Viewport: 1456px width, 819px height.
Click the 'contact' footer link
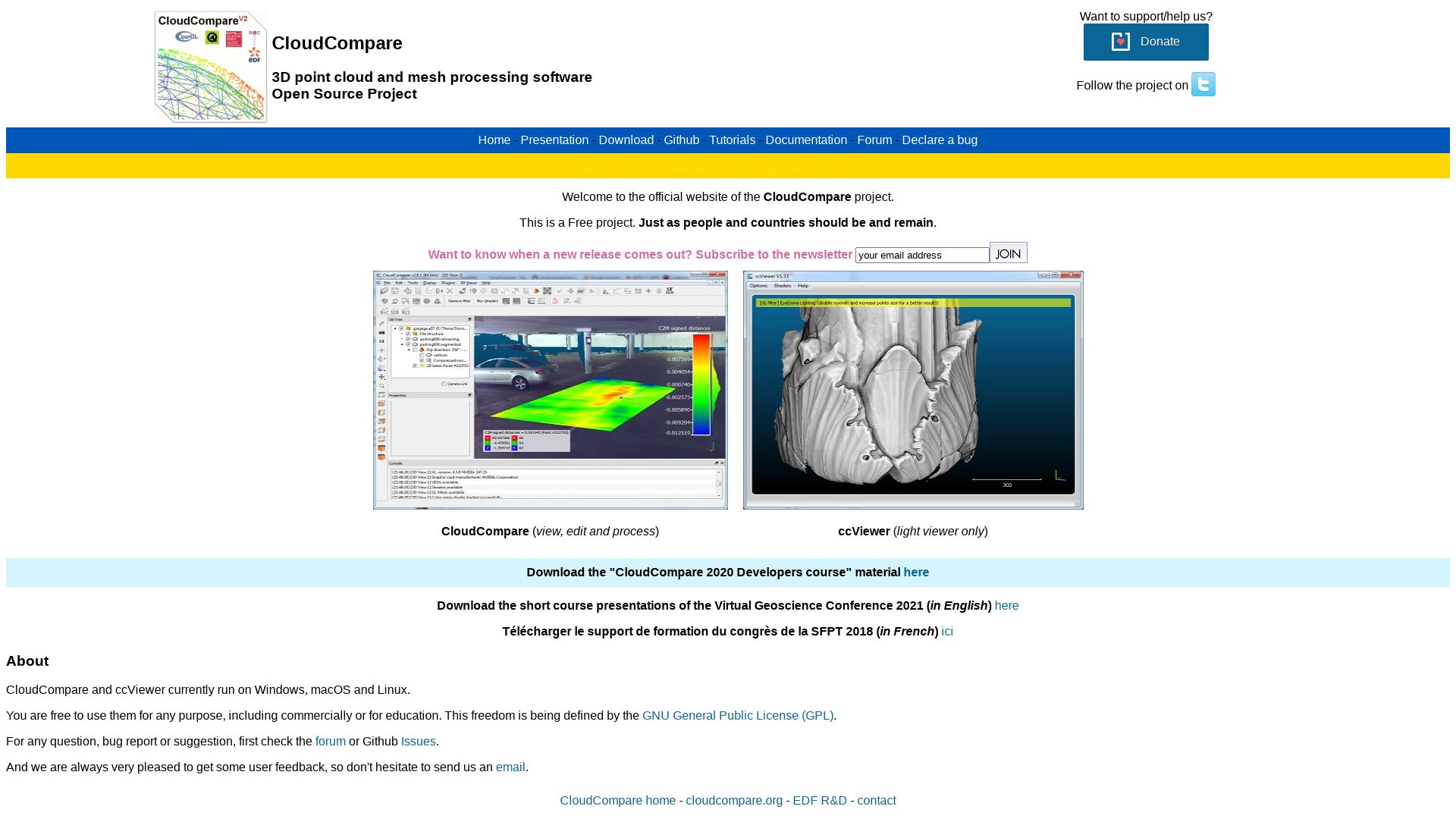(876, 801)
